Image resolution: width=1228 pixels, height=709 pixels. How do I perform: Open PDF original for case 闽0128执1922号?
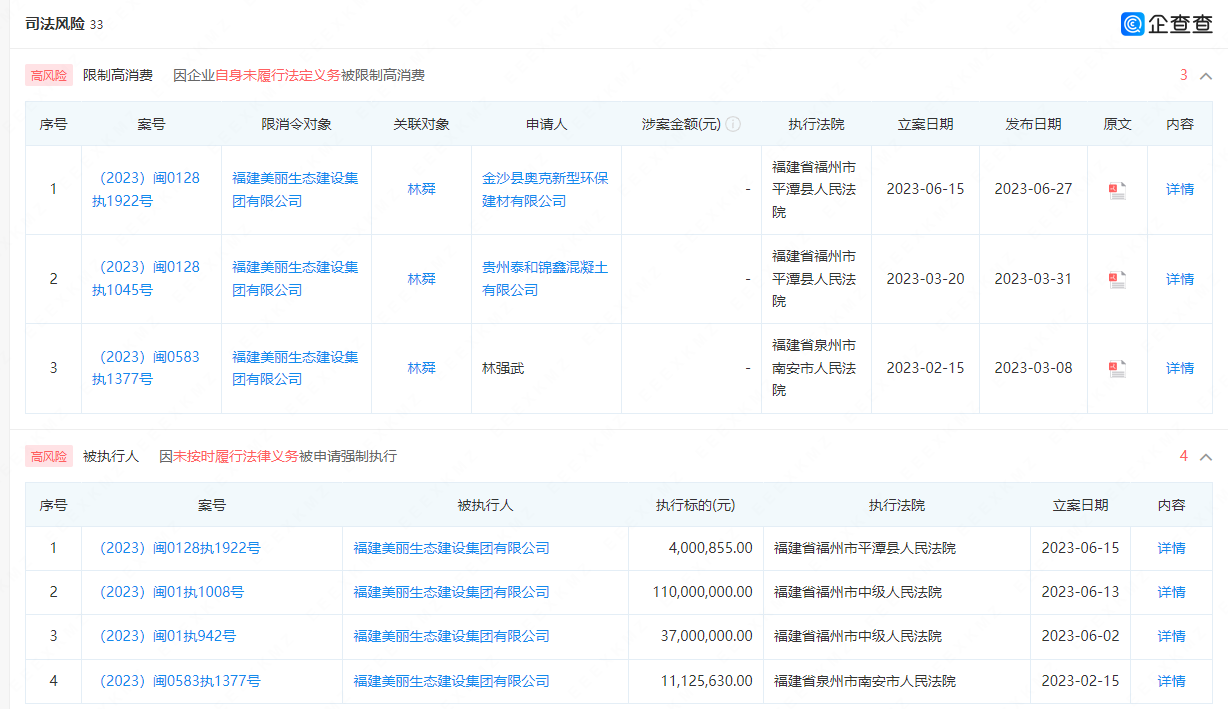pyautogui.click(x=1117, y=190)
